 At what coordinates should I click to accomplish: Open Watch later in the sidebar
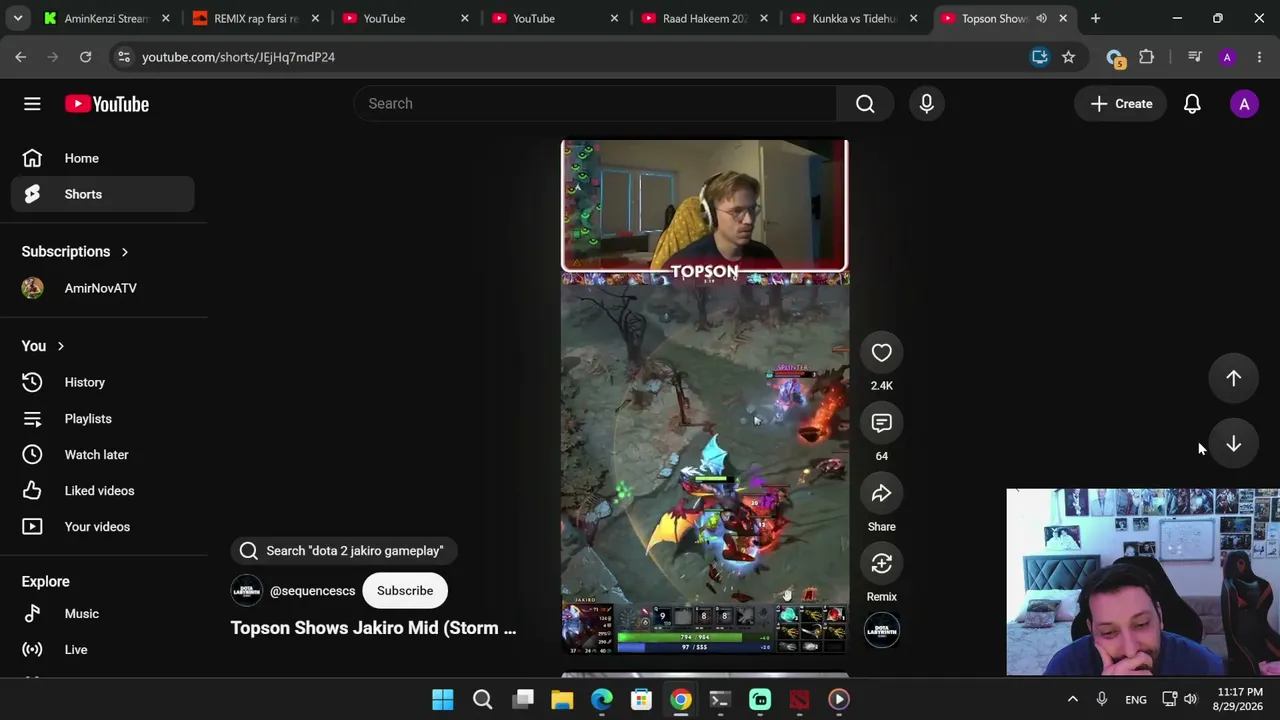pyautogui.click(x=103, y=455)
